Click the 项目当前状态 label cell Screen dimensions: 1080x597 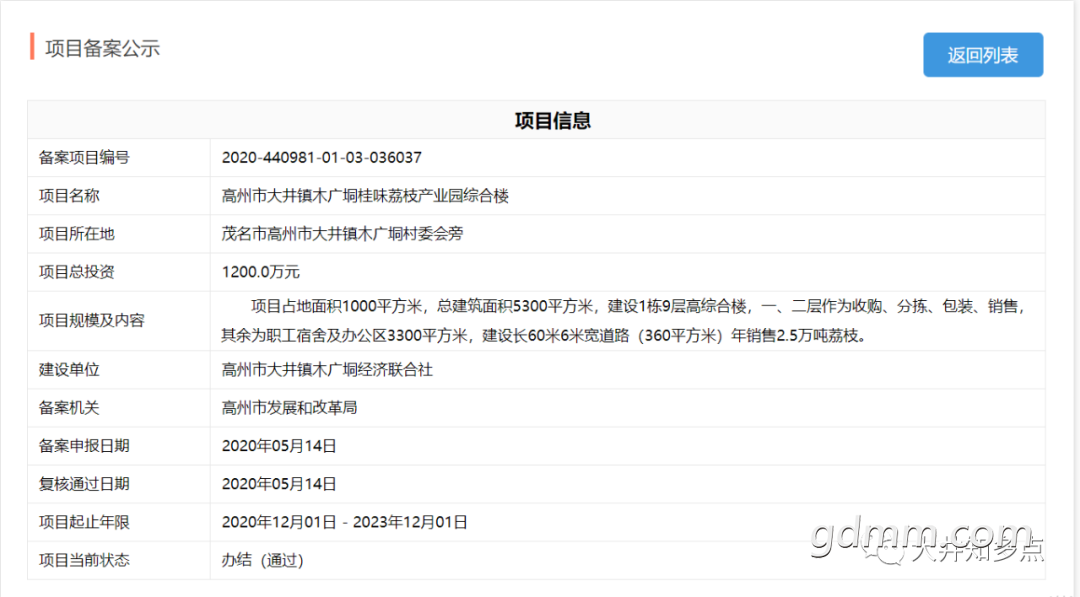[x=118, y=561]
